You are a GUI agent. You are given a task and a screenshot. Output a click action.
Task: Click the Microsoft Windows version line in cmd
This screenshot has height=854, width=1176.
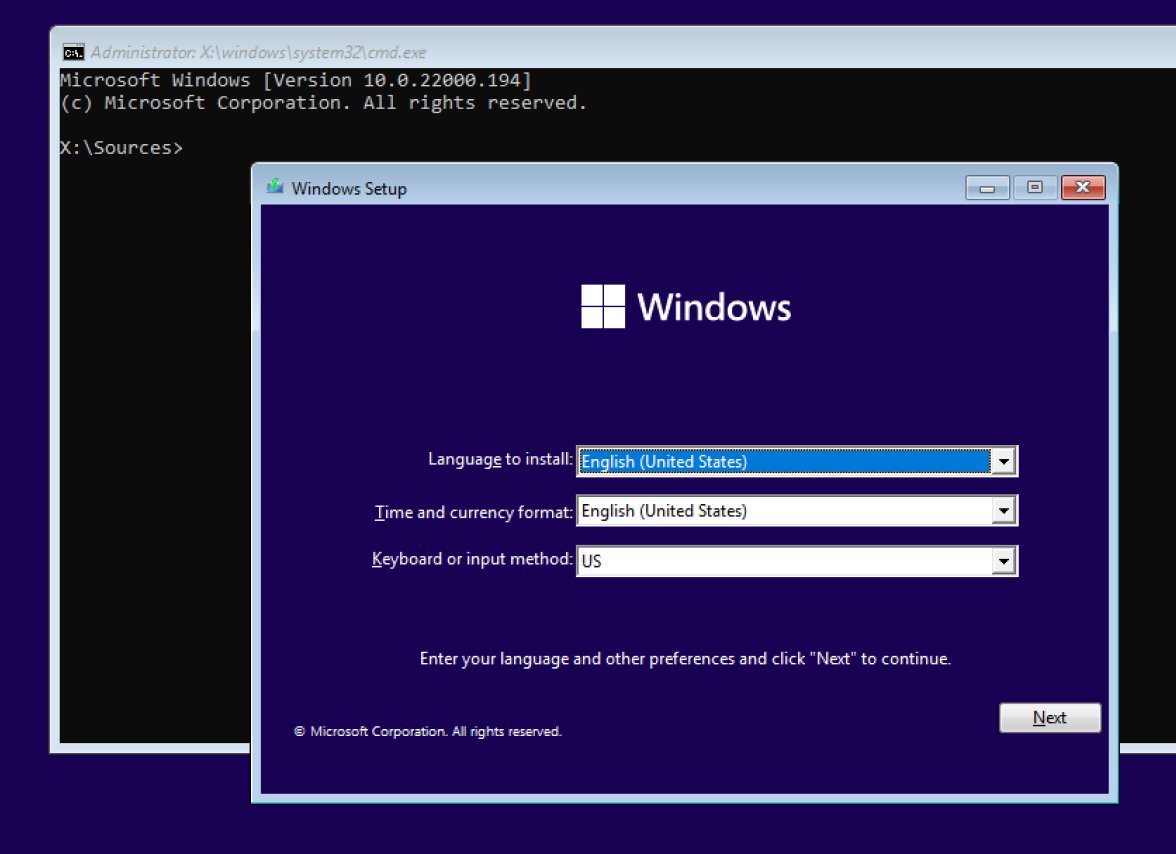pos(296,80)
